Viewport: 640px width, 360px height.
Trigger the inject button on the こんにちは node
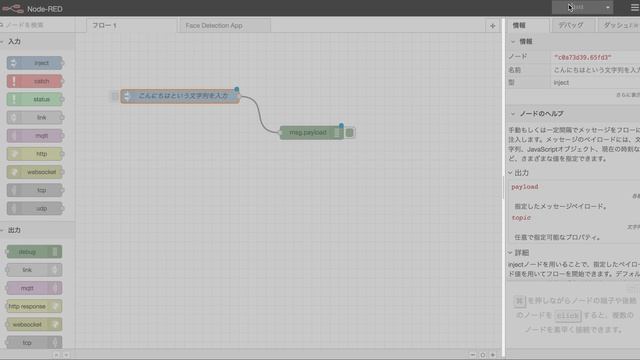115,96
